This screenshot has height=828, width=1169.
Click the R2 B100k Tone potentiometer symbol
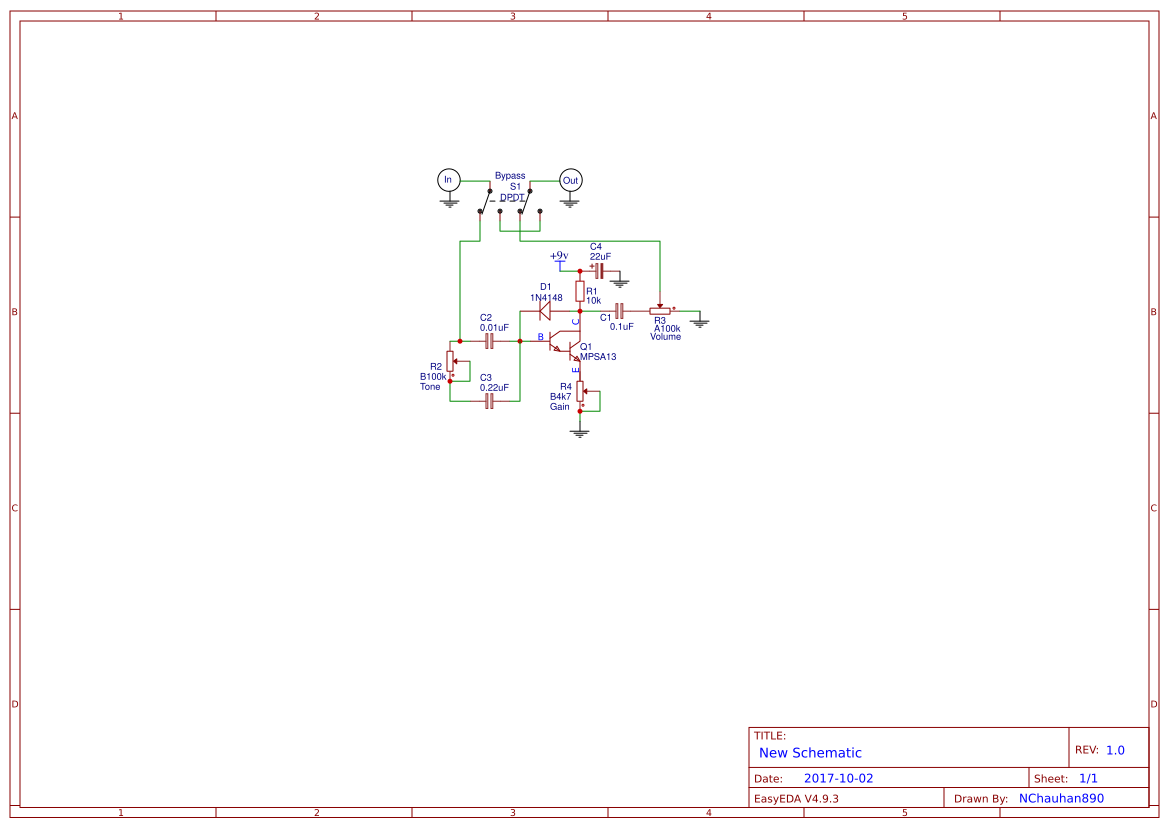click(x=450, y=363)
